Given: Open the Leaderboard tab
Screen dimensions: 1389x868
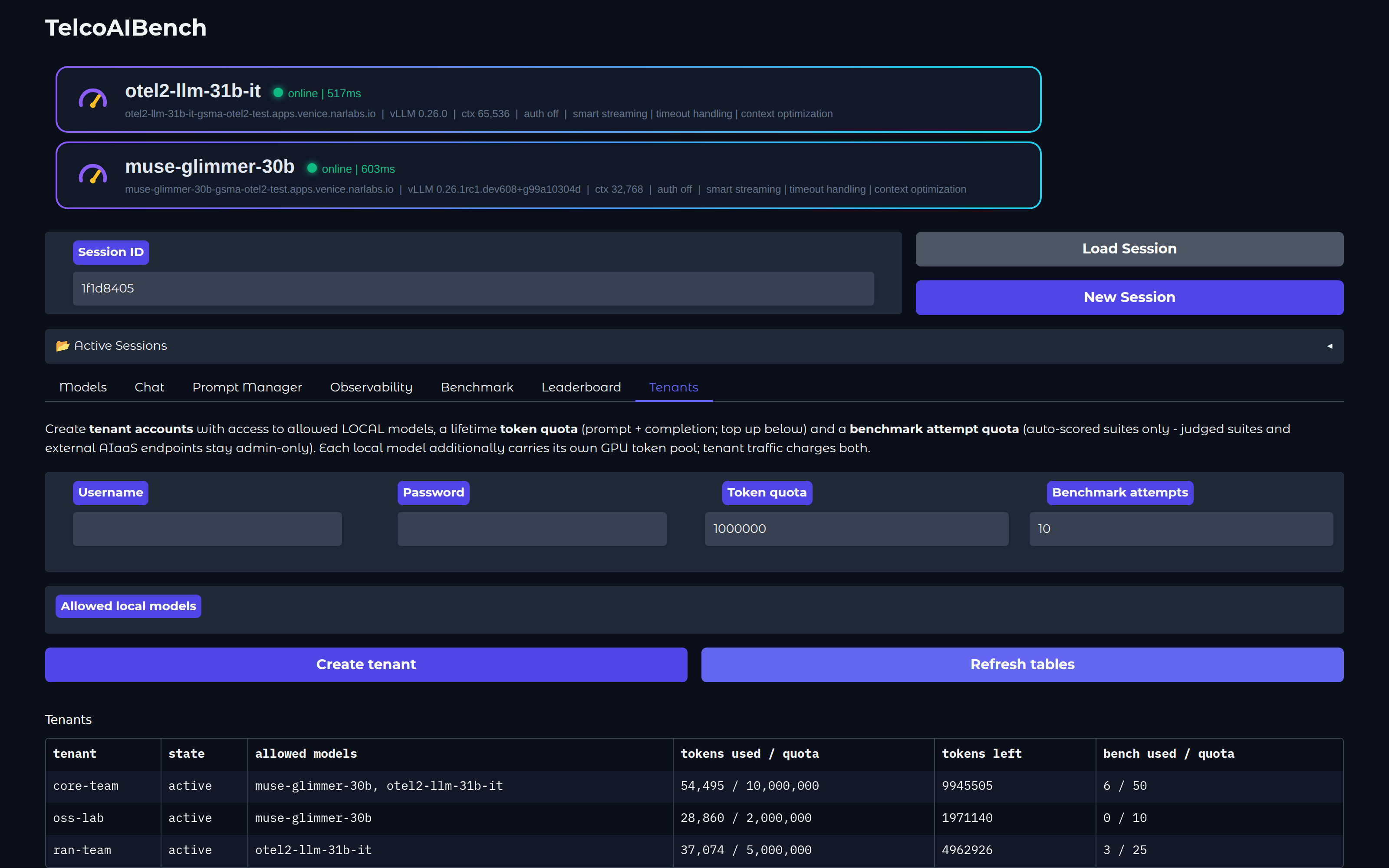Looking at the screenshot, I should (582, 388).
